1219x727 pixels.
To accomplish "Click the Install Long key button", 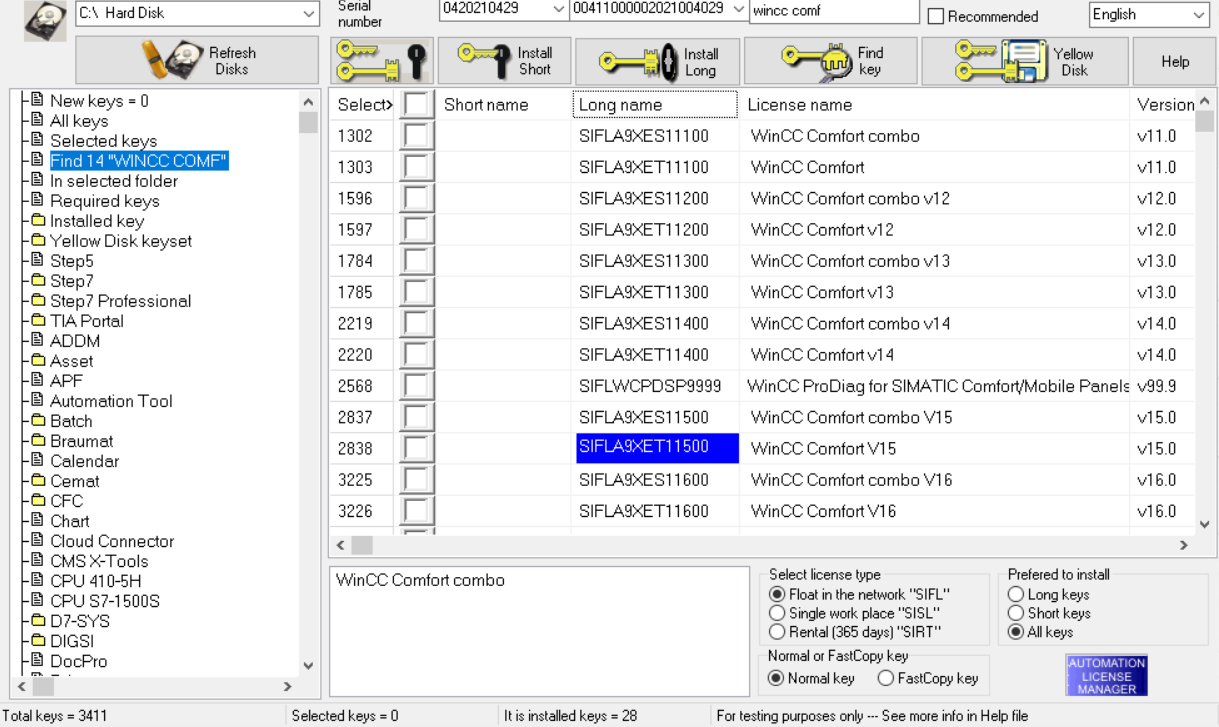I will coord(658,61).
